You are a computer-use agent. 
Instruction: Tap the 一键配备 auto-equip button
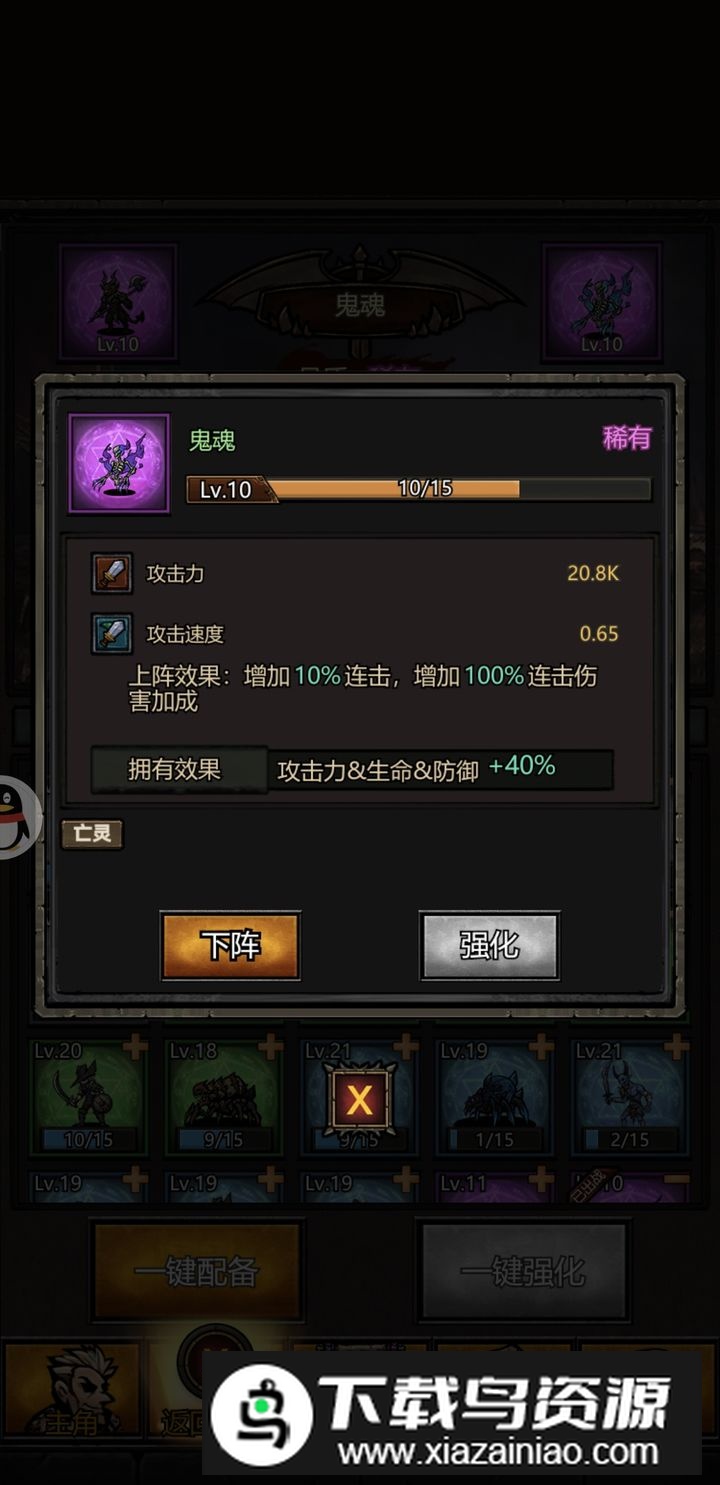coord(197,1271)
